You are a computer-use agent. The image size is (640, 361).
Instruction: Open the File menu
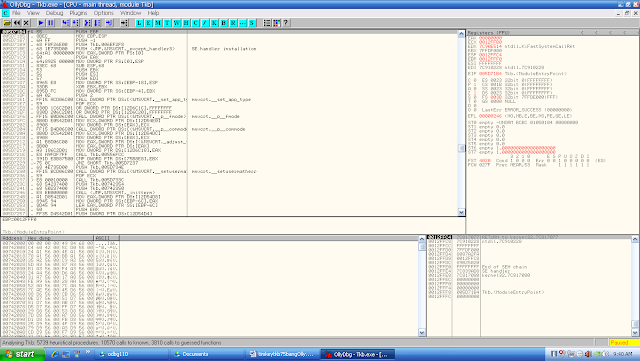coord(16,13)
